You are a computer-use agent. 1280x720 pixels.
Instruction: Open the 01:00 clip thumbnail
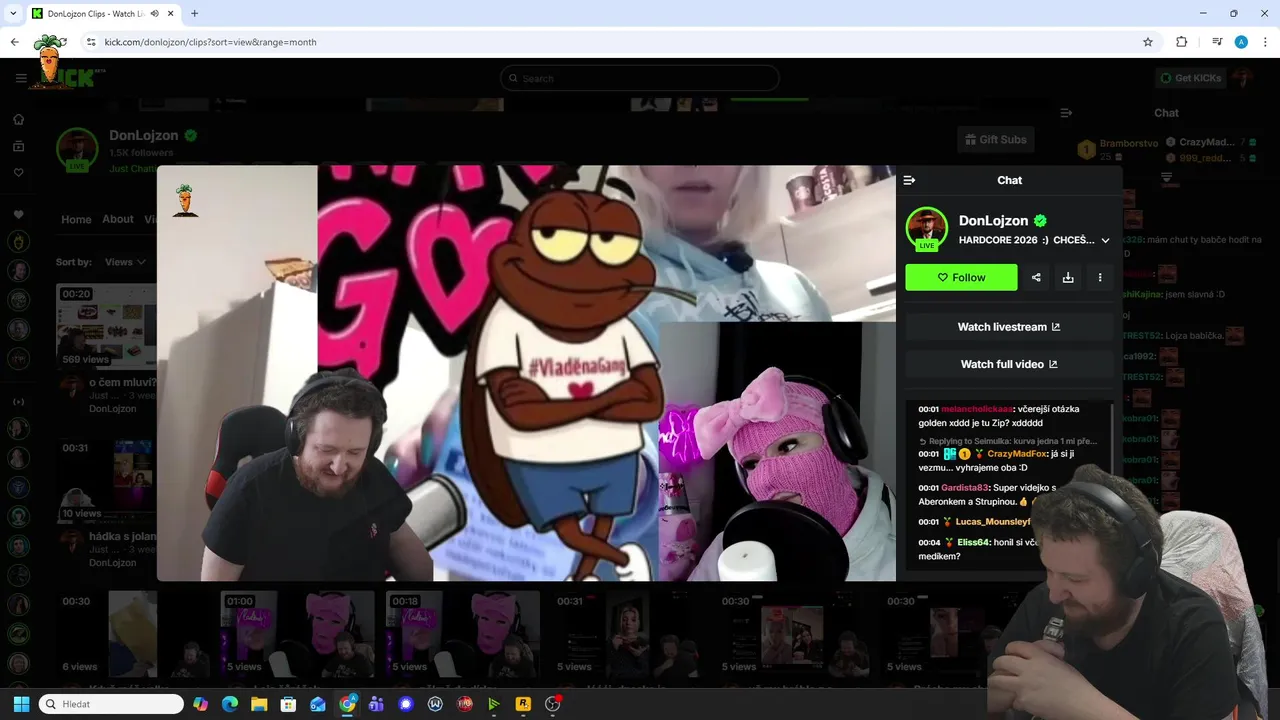[x=298, y=633]
